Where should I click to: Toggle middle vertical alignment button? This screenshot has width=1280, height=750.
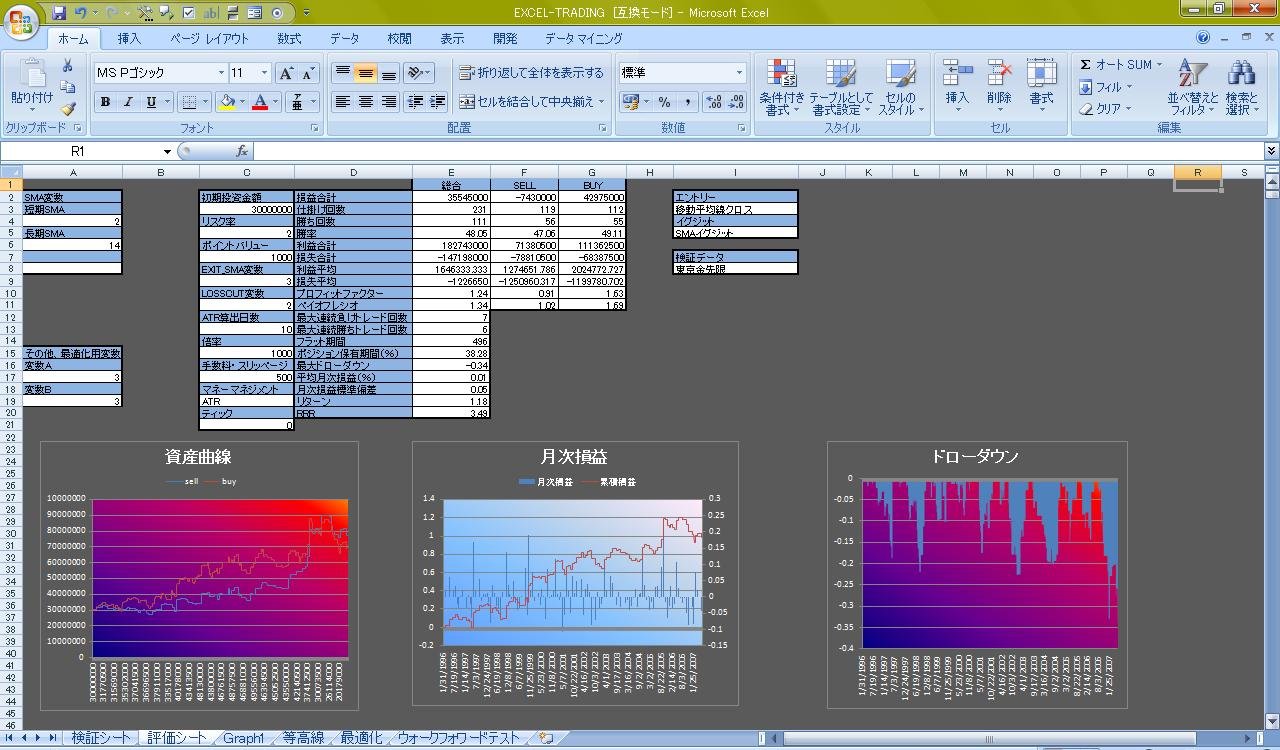pos(366,73)
